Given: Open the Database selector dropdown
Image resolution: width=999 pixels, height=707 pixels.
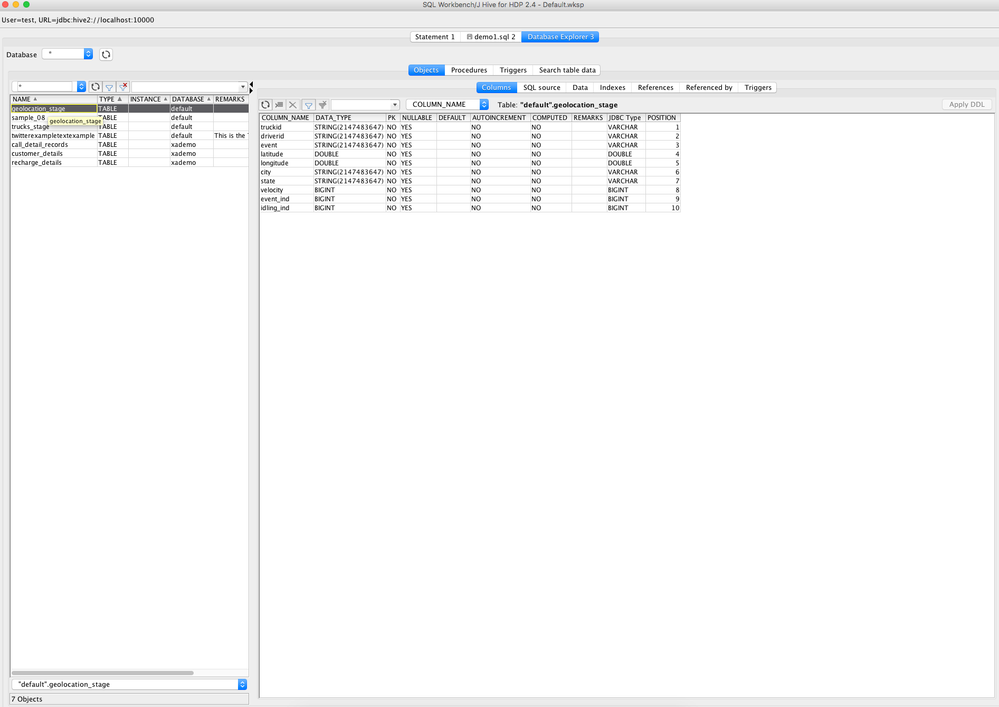Looking at the screenshot, I should point(87,54).
